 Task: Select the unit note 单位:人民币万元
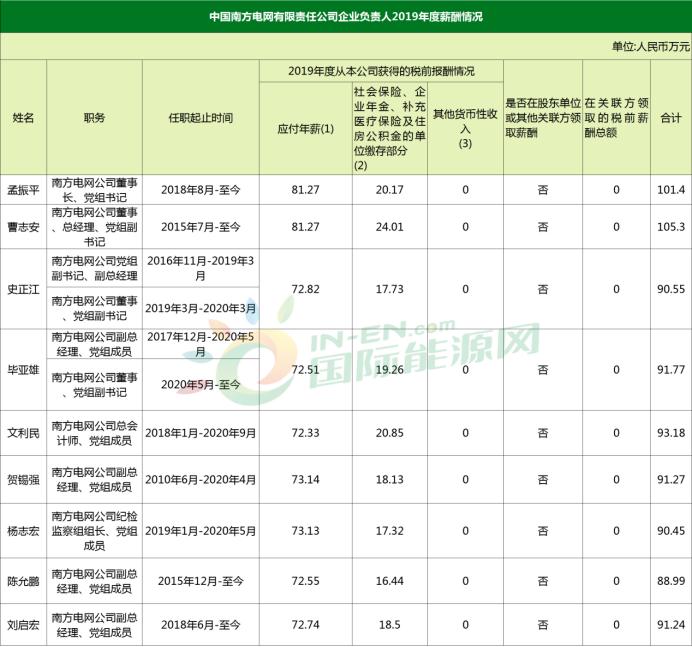(651, 46)
